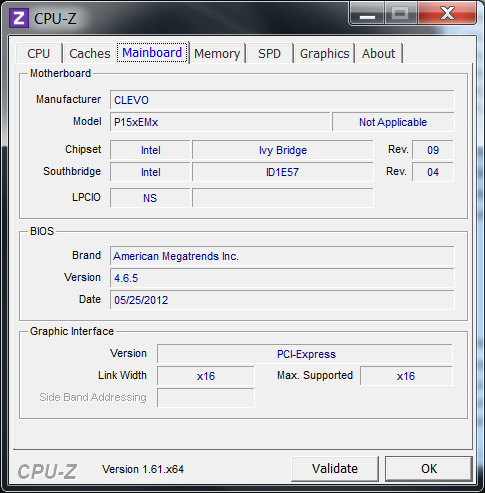485x493 pixels.
Task: Go to the Memory tab
Action: (x=217, y=53)
